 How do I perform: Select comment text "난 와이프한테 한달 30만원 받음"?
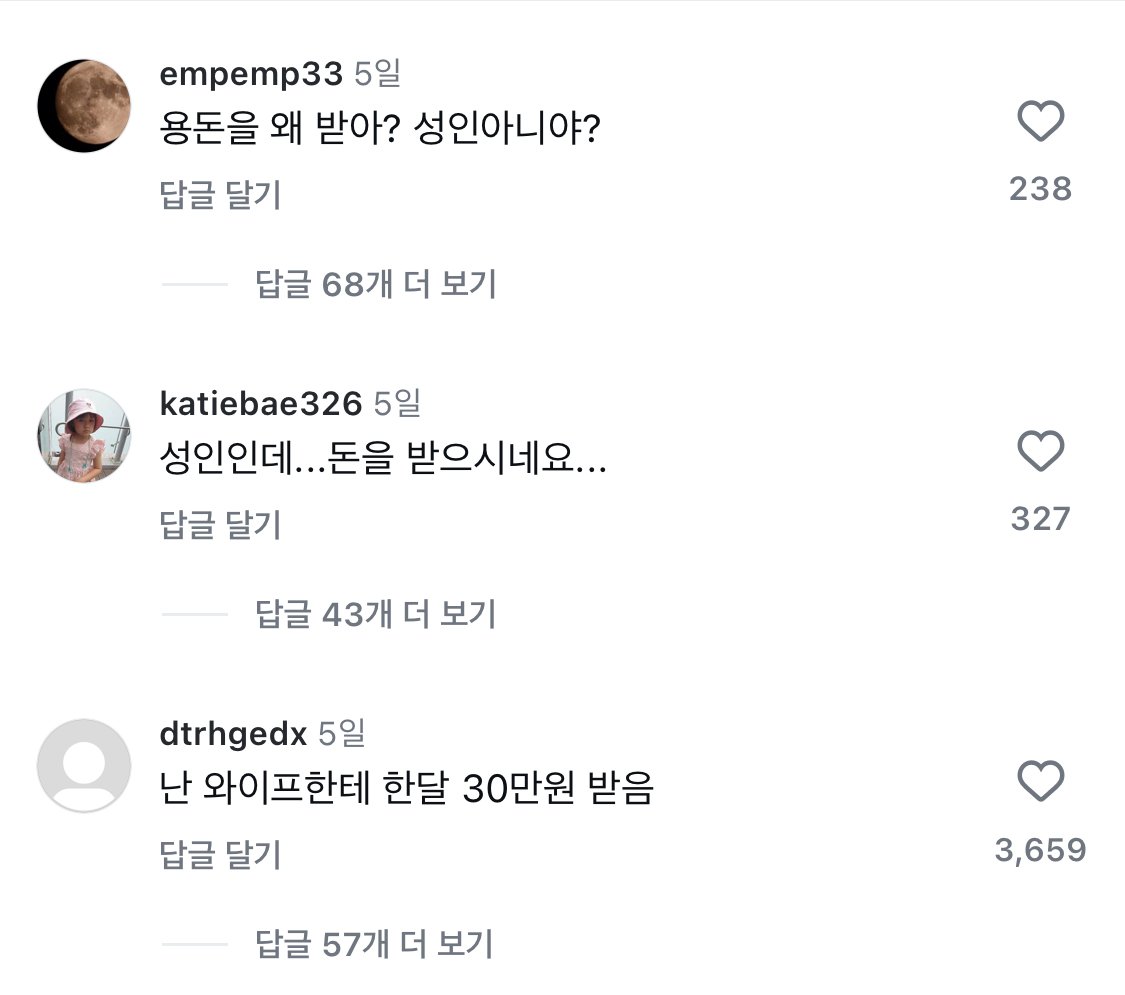pyautogui.click(x=406, y=791)
